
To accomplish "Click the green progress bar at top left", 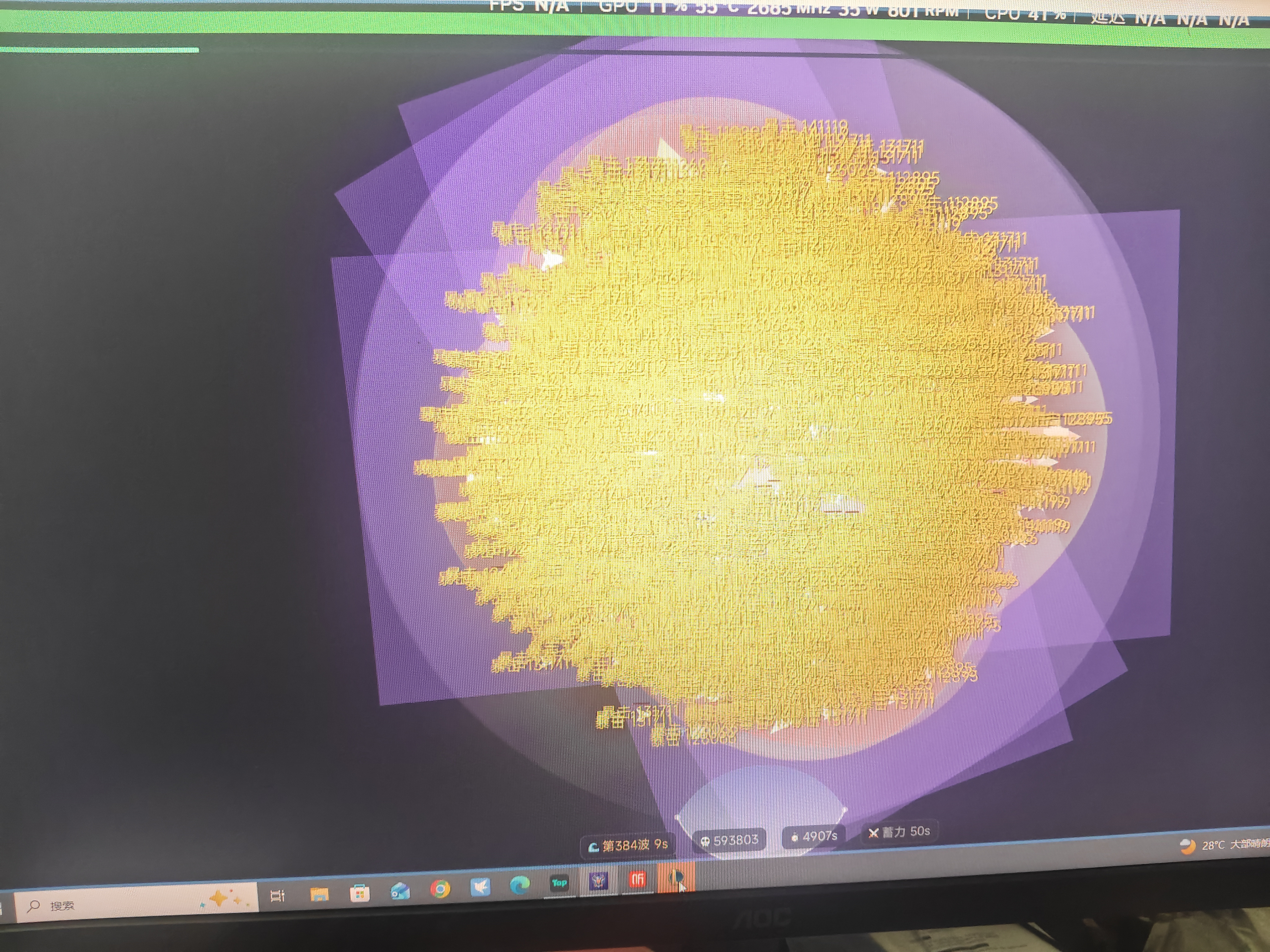I will pos(99,50).
